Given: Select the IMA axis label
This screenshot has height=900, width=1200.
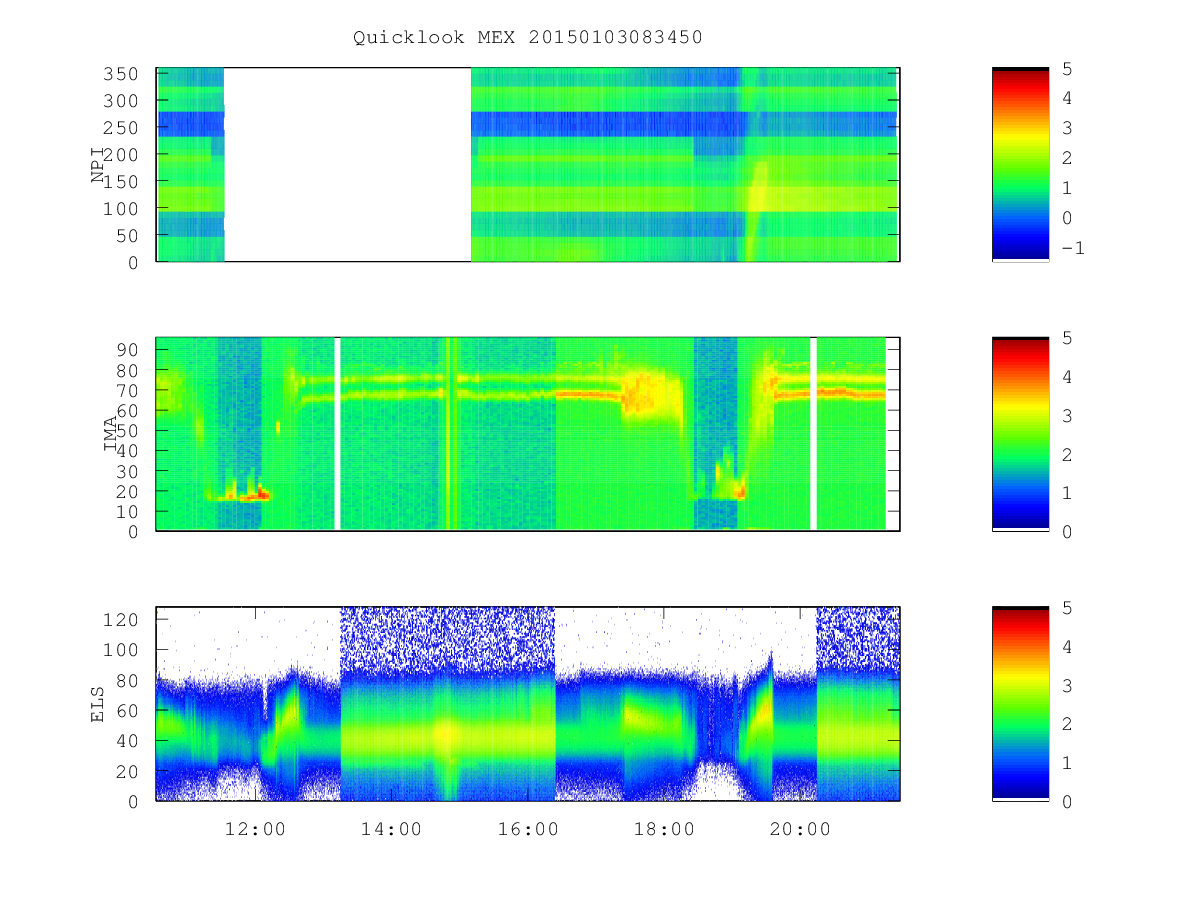Looking at the screenshot, I should [111, 434].
